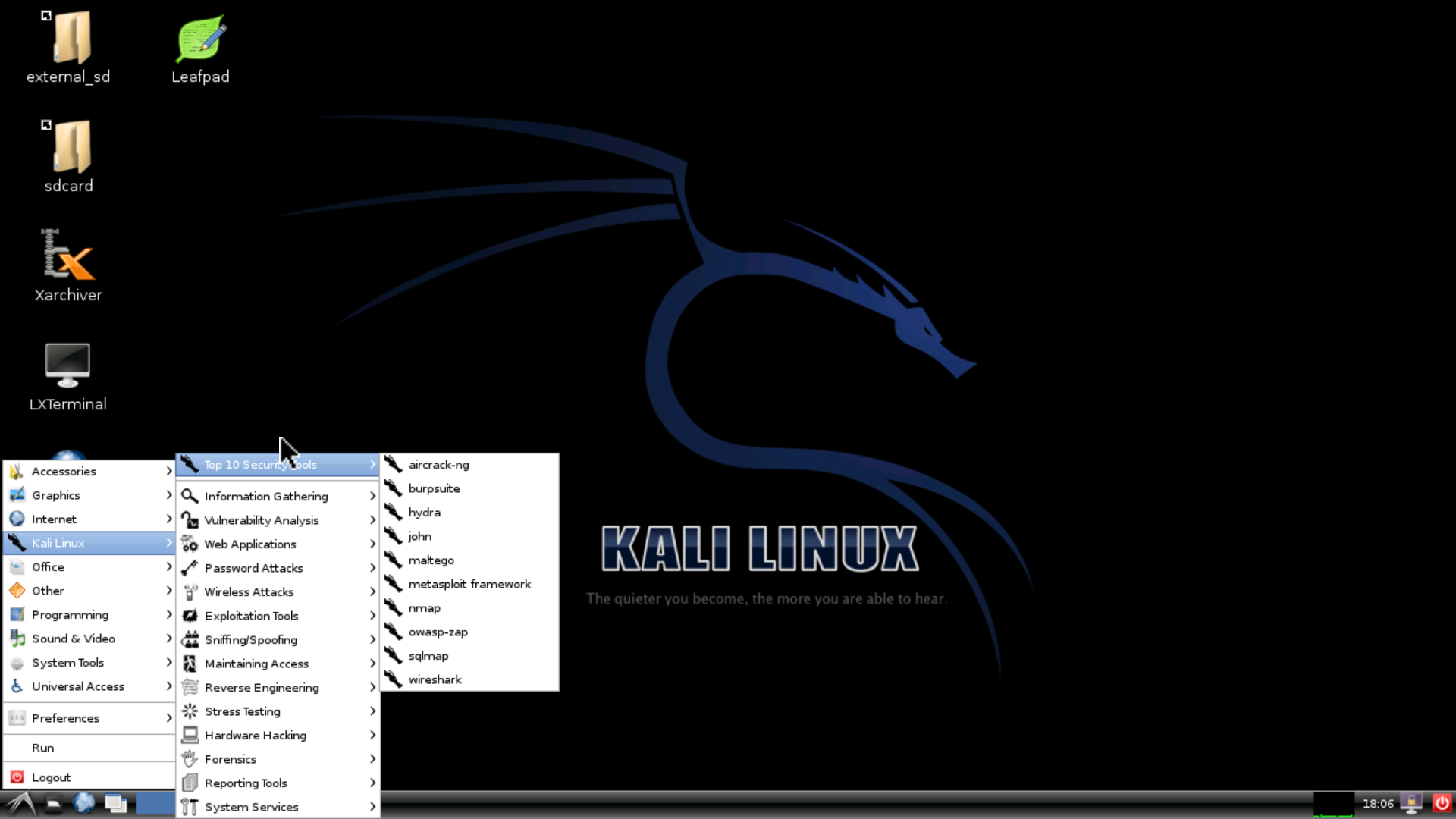
Task: Expand Accessories submenu arrow
Action: pos(168,471)
